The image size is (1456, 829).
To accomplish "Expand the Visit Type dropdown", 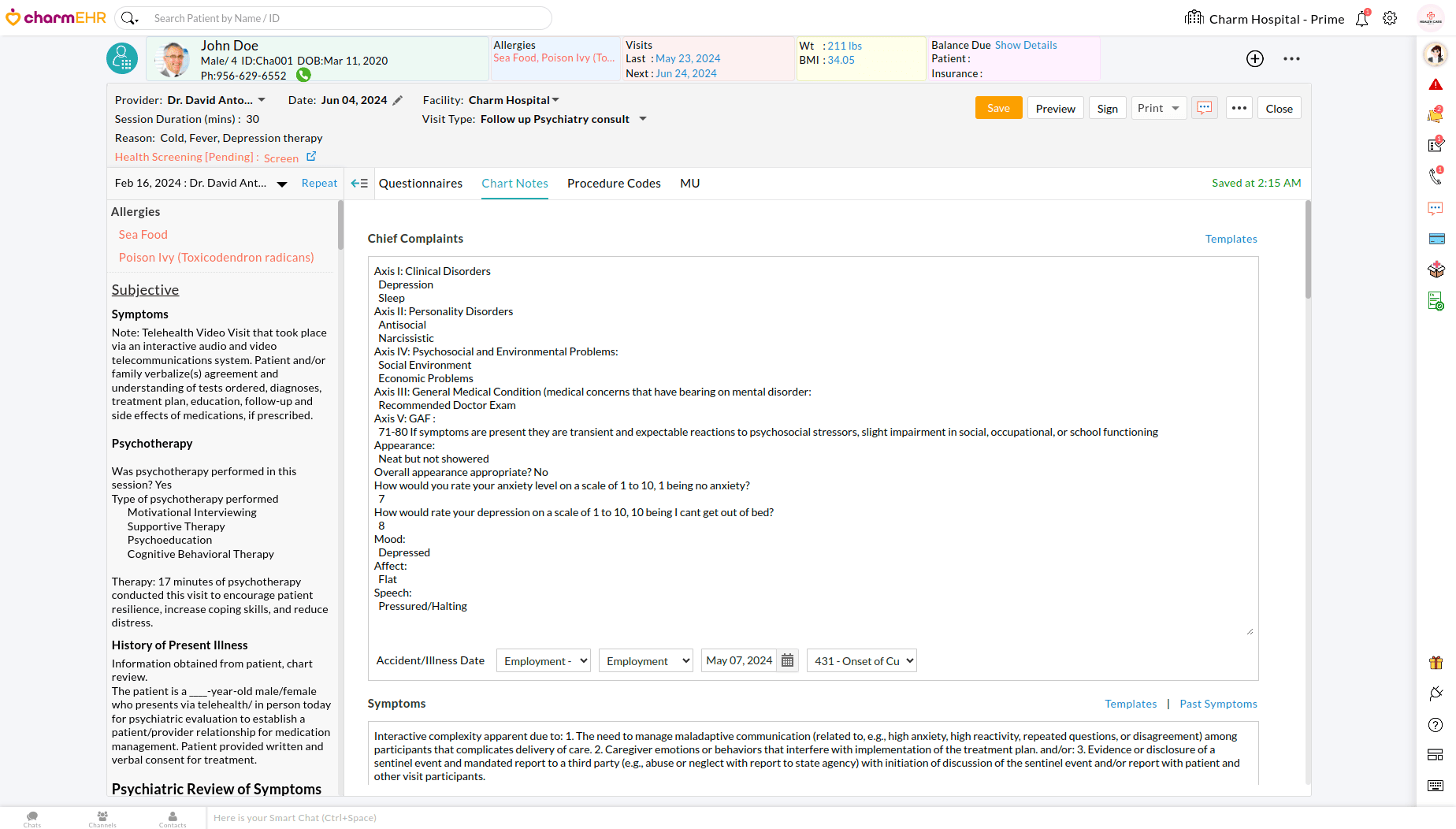I will [643, 119].
